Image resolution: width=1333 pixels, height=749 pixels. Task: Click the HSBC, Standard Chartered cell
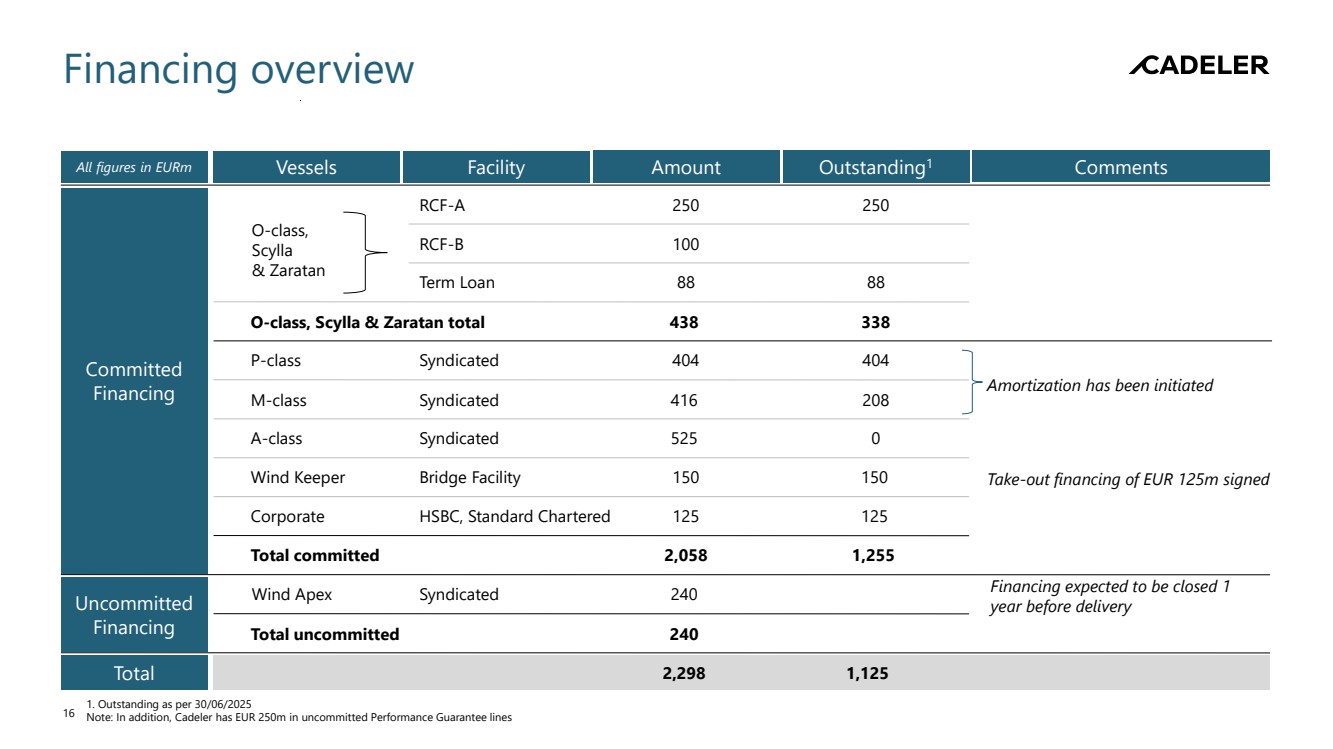[x=514, y=517]
